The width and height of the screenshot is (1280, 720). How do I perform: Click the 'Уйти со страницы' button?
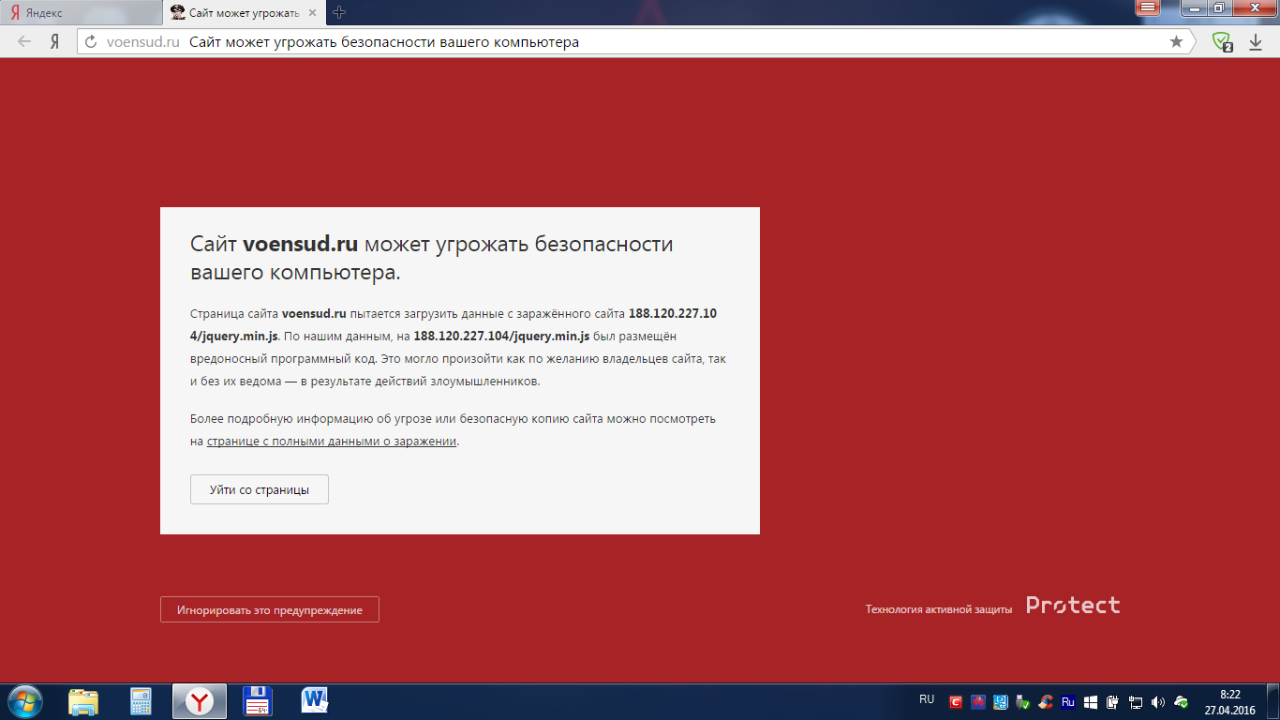pyautogui.click(x=259, y=490)
